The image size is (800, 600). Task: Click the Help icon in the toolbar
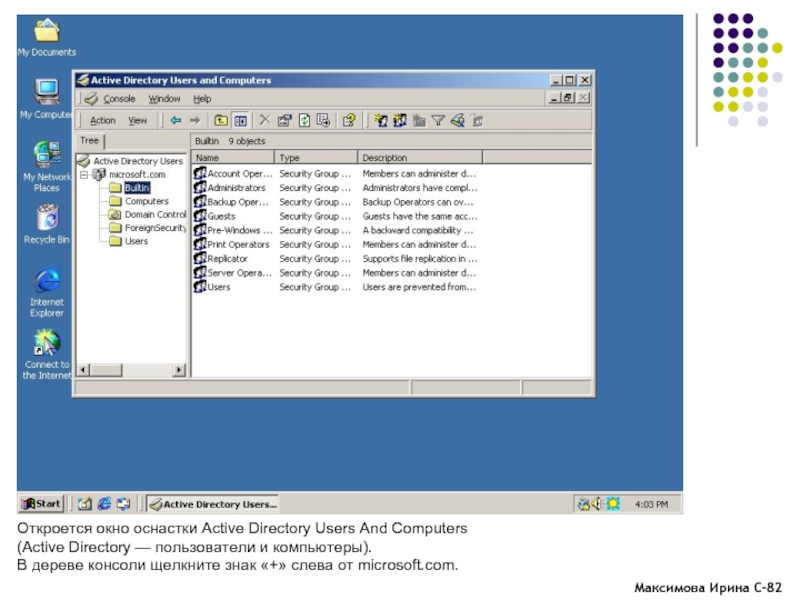[348, 120]
